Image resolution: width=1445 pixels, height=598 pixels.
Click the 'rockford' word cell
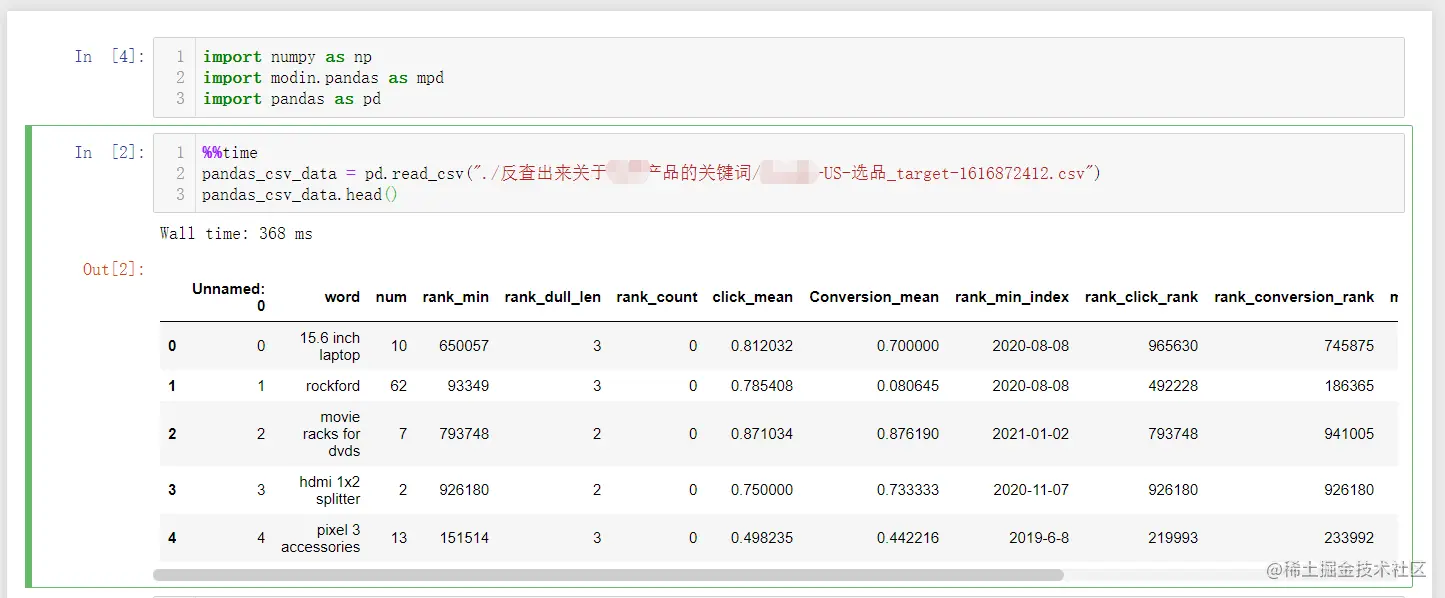333,386
